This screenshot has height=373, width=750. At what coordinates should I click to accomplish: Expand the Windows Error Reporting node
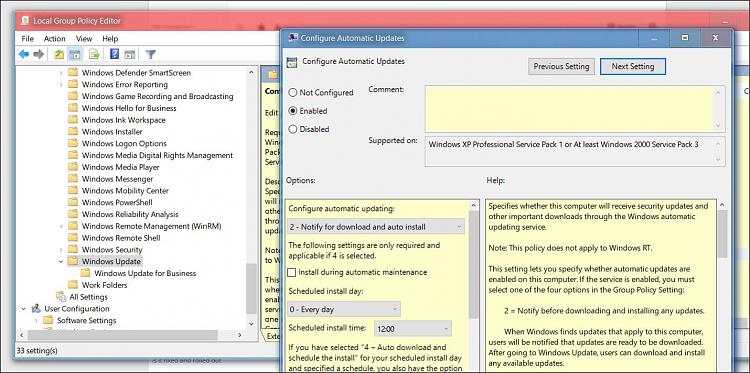61,85
